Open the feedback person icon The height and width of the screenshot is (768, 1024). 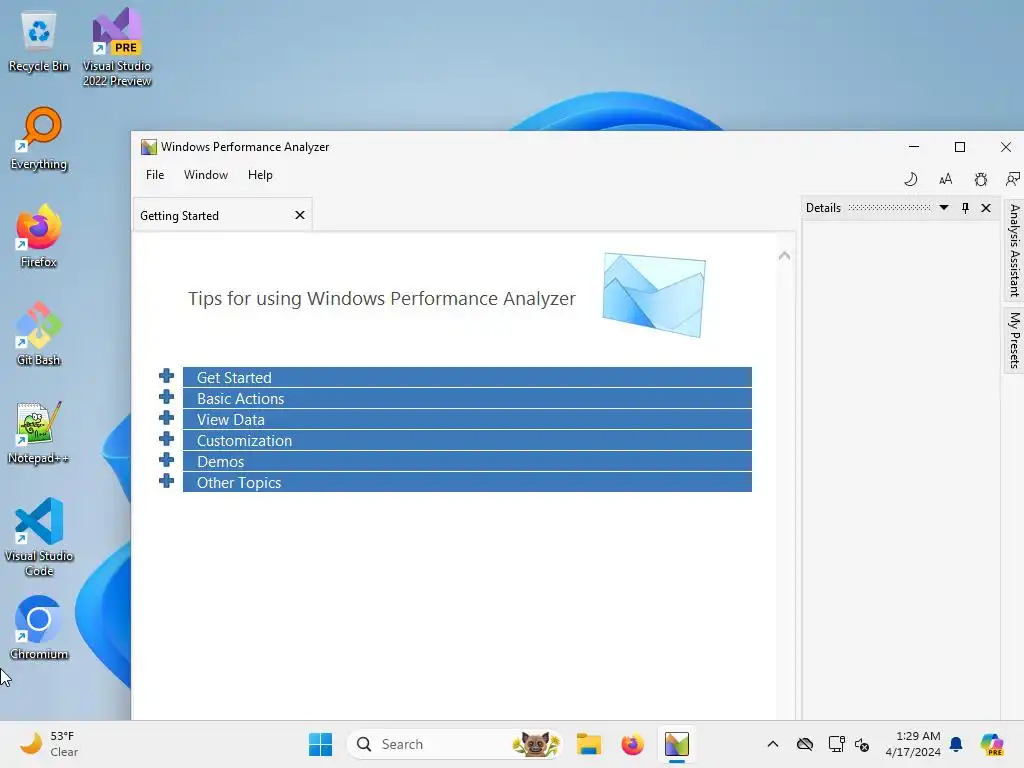pos(1012,179)
